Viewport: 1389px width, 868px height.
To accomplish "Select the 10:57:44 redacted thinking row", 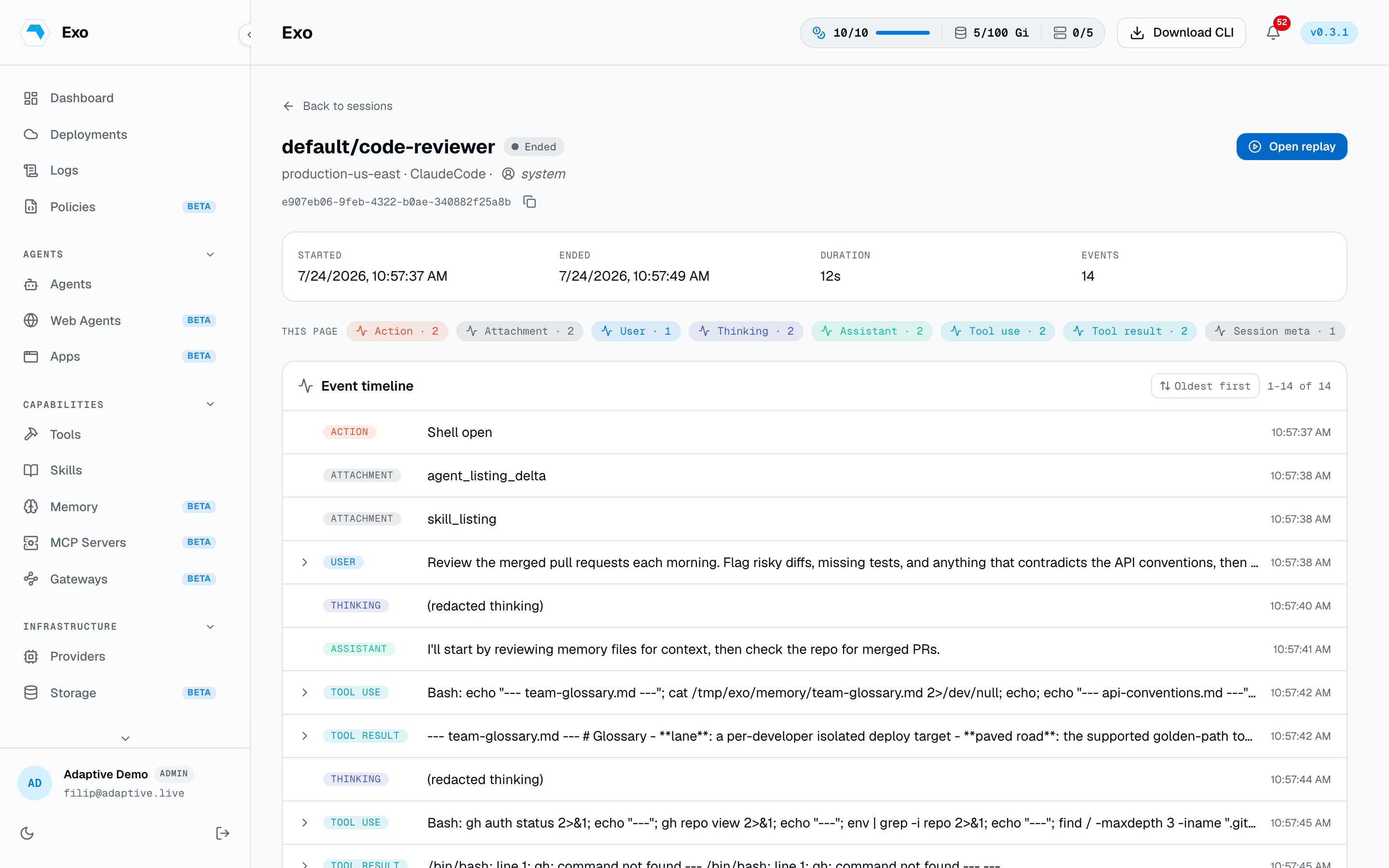I will [814, 779].
